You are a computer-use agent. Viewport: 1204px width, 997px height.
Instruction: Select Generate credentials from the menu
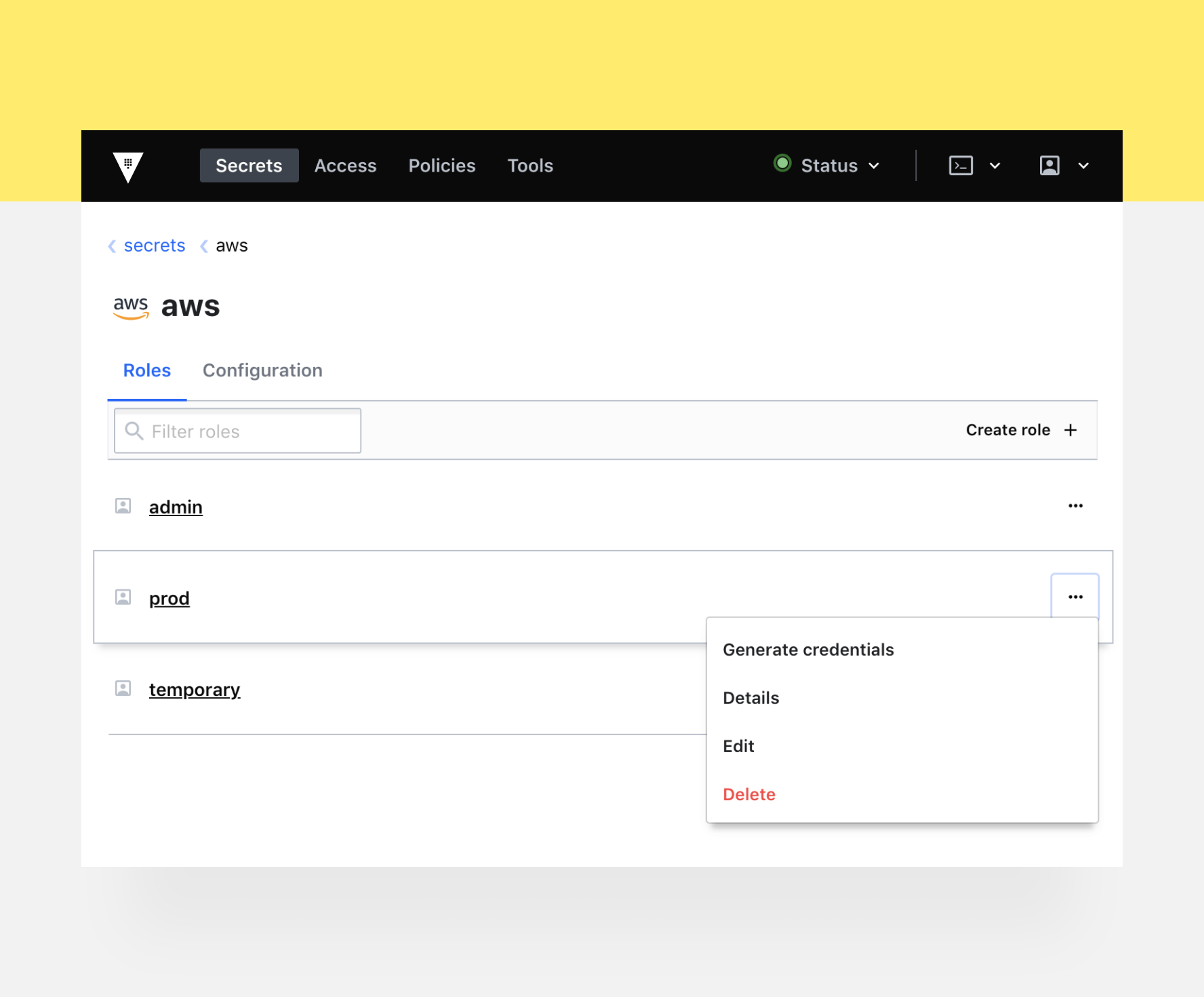pyautogui.click(x=808, y=650)
